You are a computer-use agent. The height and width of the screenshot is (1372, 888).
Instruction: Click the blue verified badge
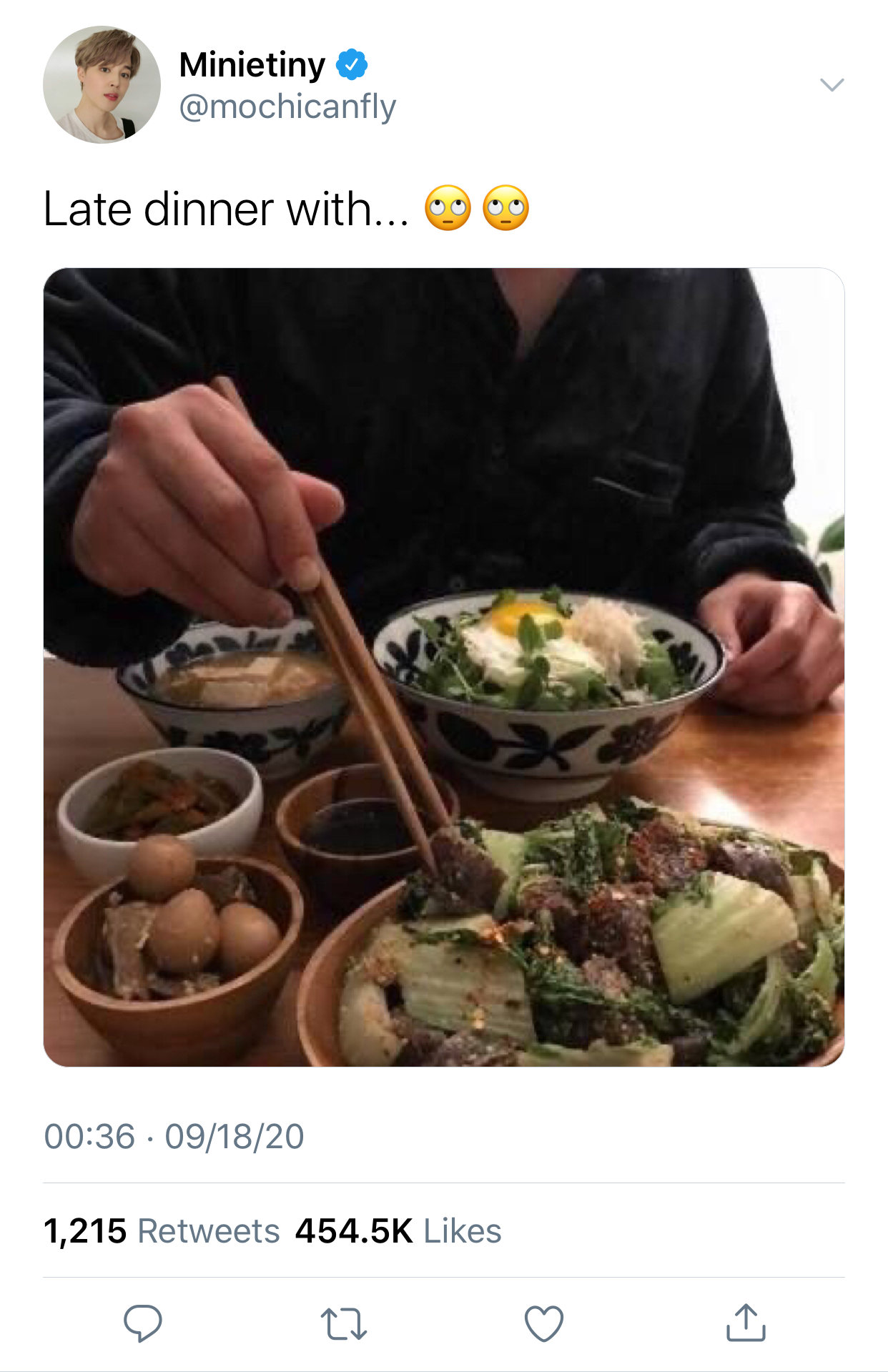coord(352,64)
